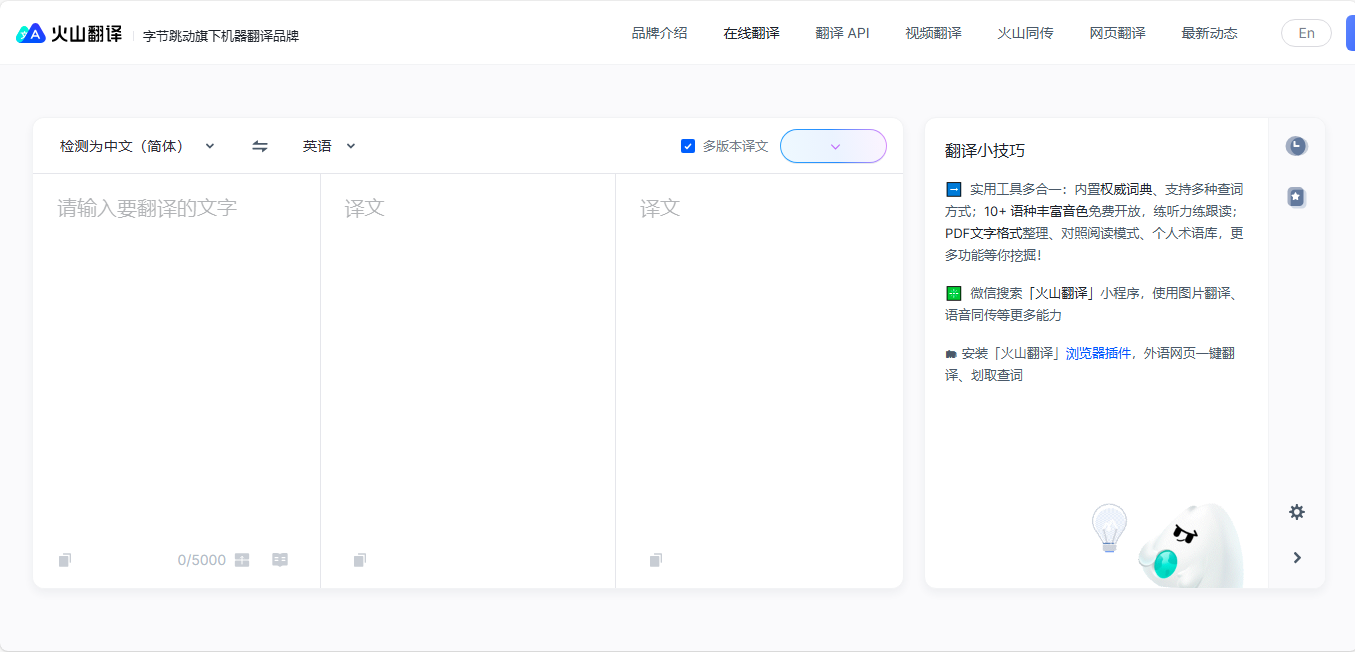
Task: Open 视频翻译 navigation item
Action: 934,33
